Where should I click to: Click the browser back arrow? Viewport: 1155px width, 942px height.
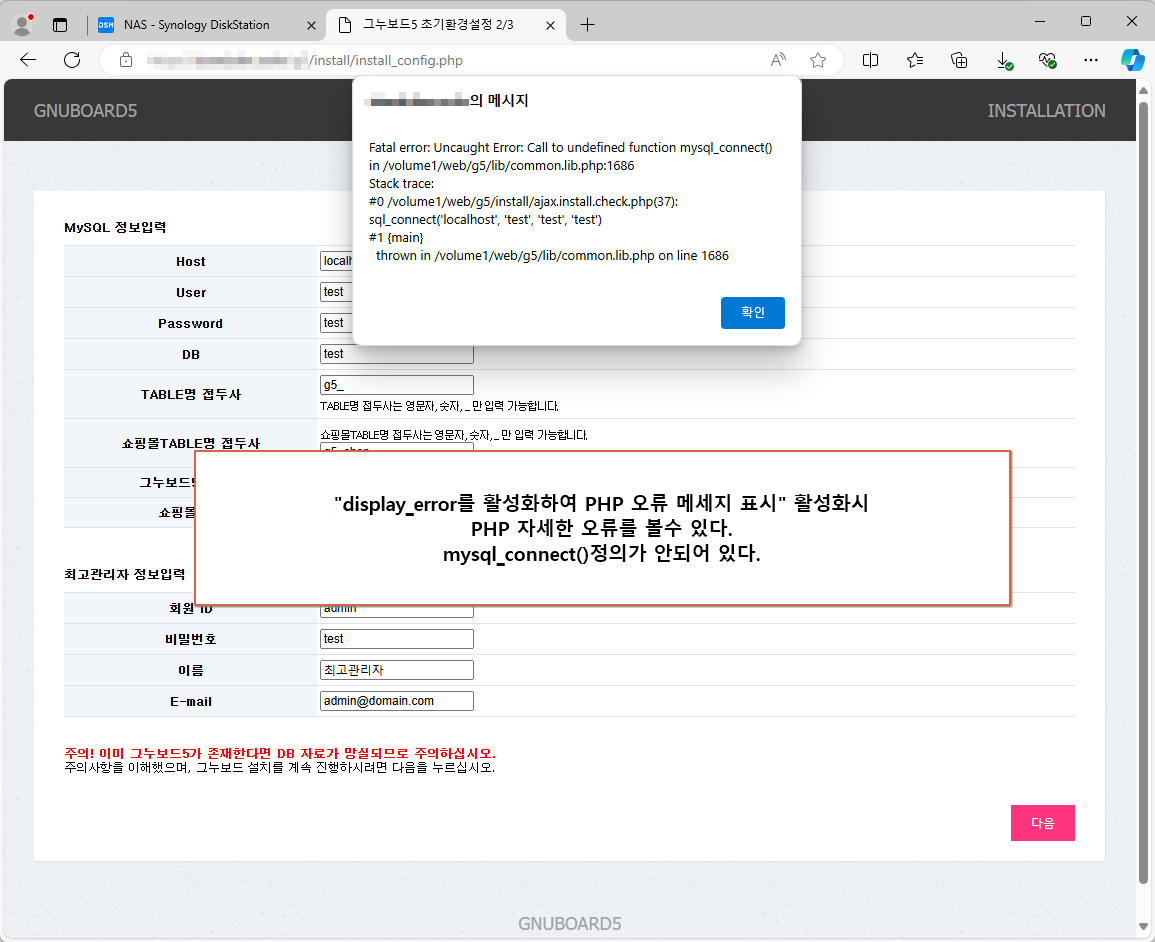28,60
